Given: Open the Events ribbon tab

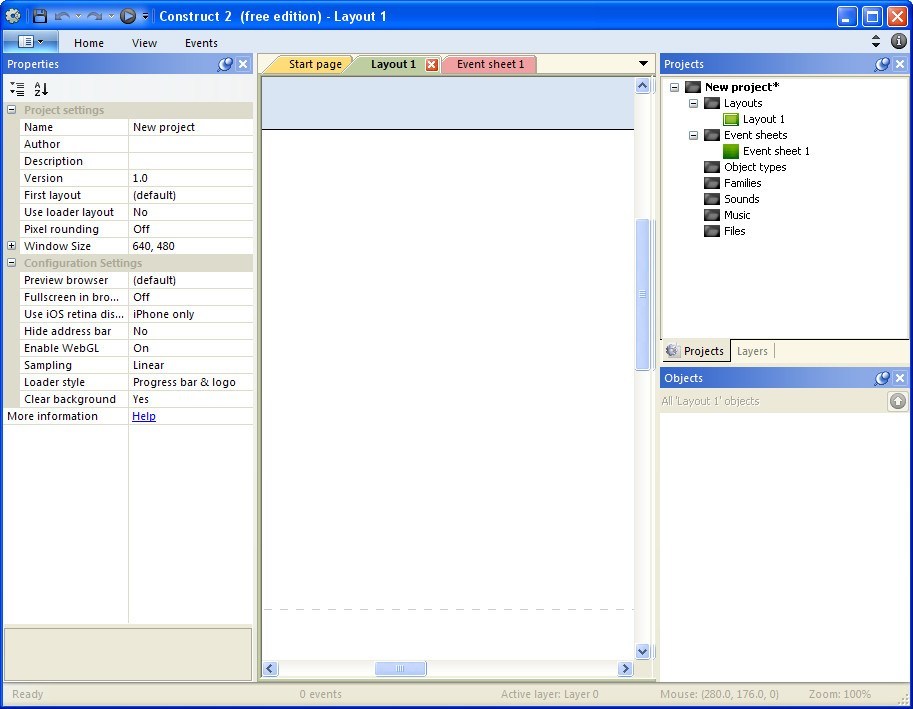Looking at the screenshot, I should coord(200,42).
